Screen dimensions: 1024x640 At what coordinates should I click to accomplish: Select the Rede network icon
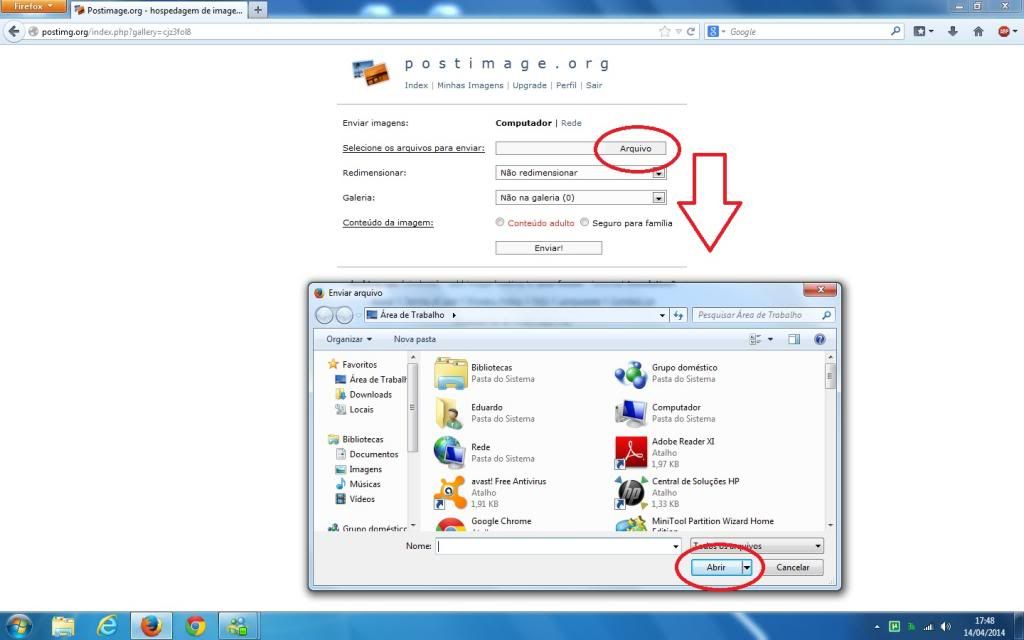[450, 453]
